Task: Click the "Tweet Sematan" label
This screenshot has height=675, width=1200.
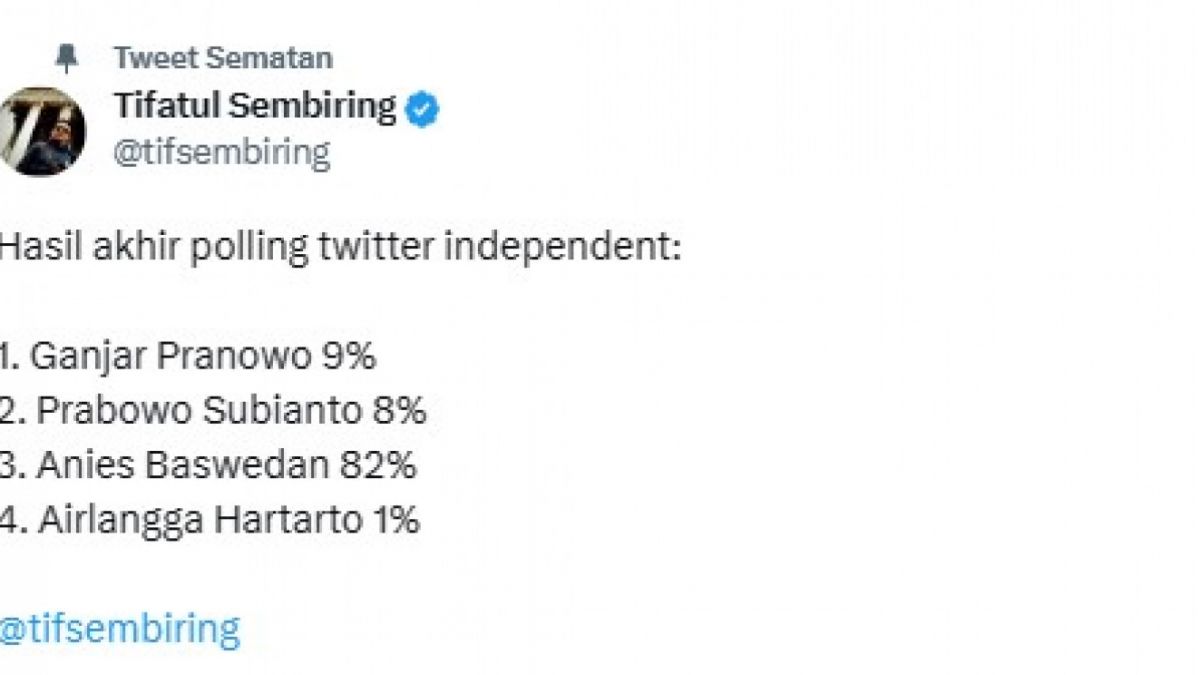Action: (x=222, y=57)
